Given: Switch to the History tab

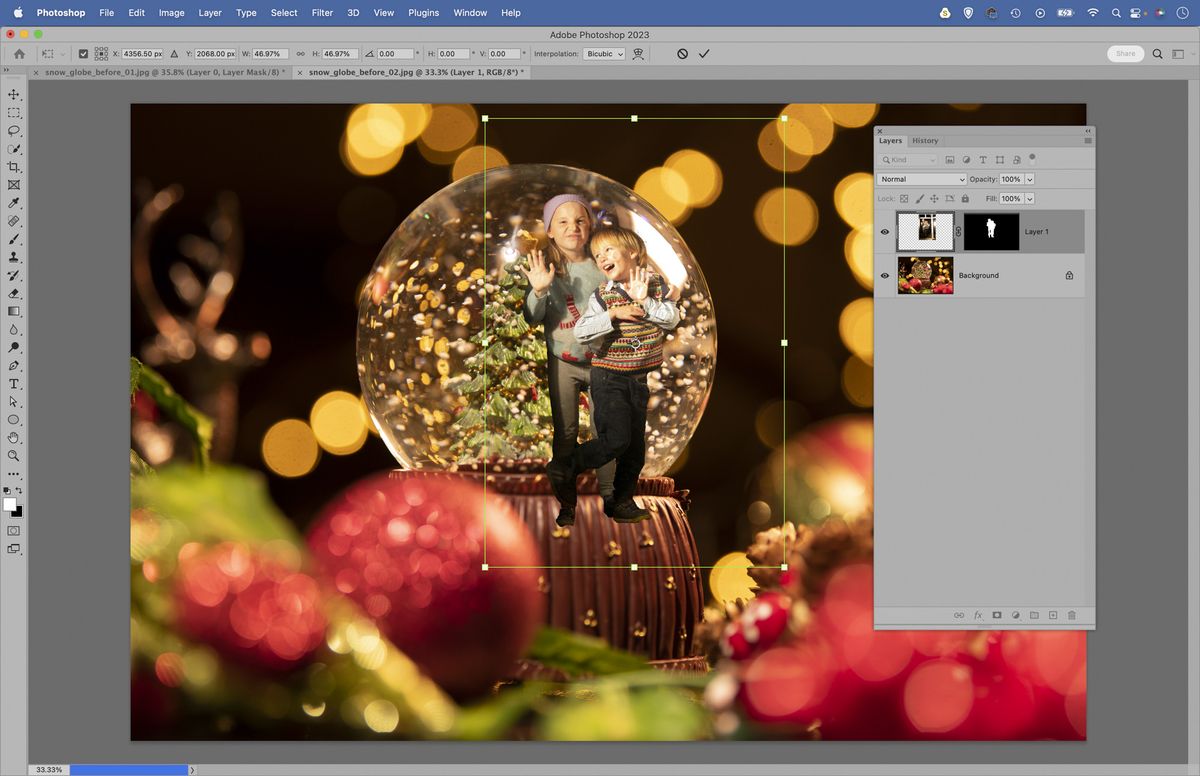Looking at the screenshot, I should coord(925,140).
